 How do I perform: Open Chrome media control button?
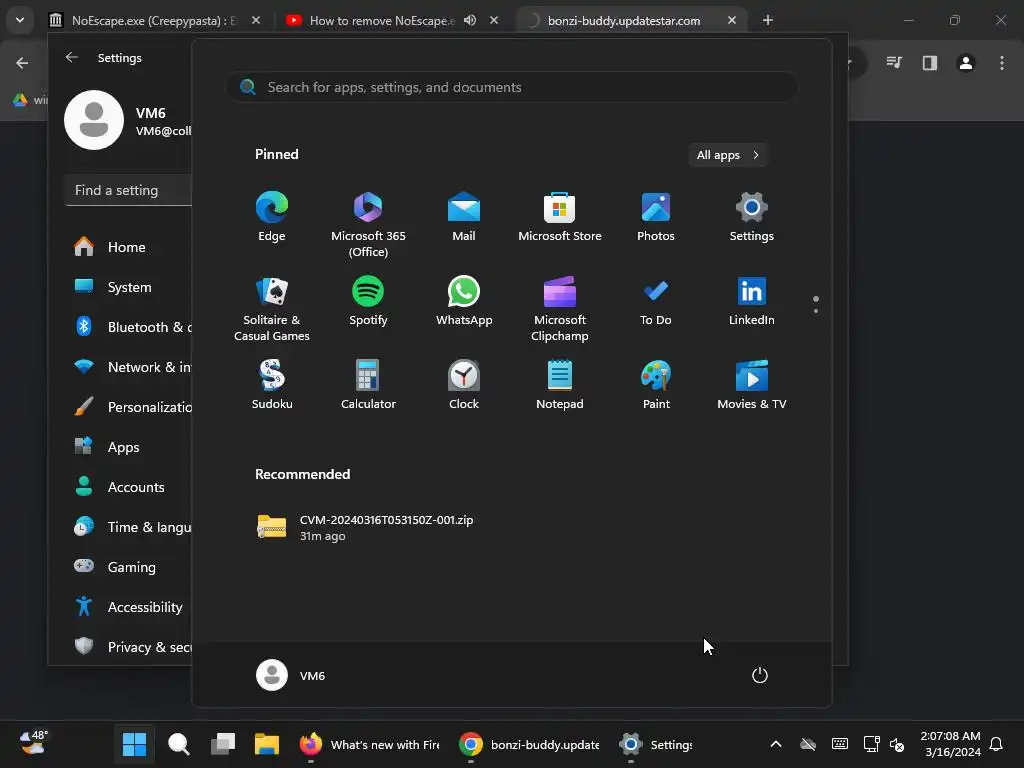[894, 63]
